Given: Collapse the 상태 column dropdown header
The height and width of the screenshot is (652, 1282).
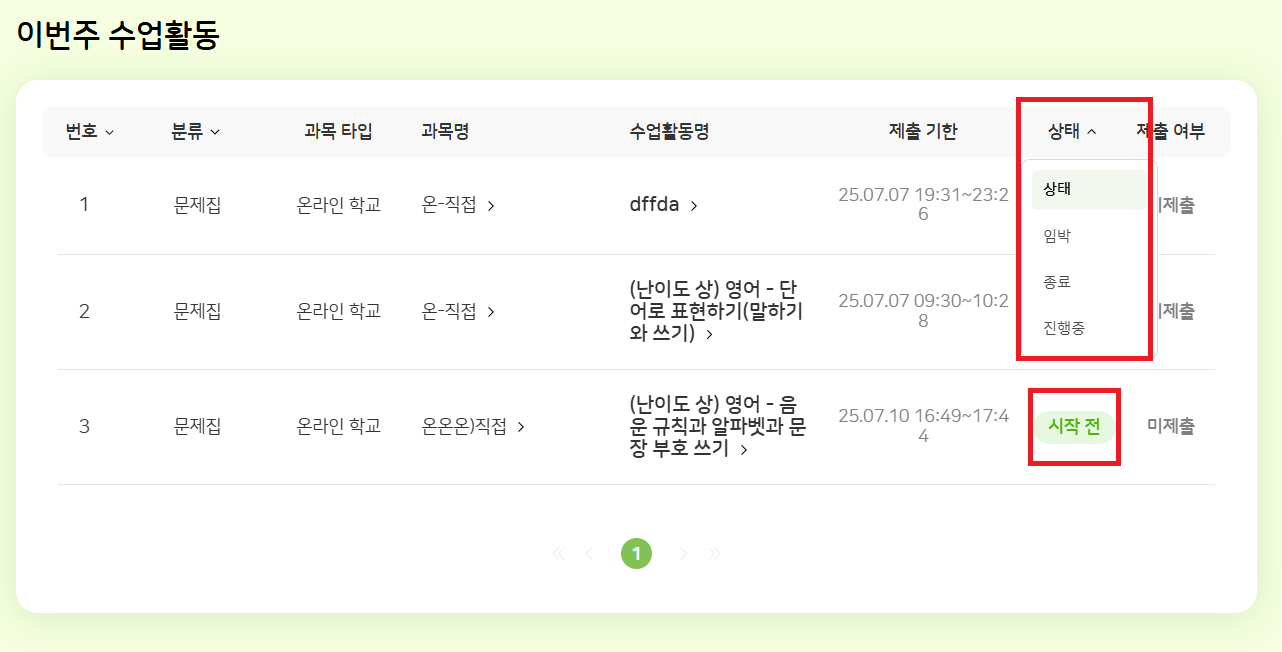Looking at the screenshot, I should tap(1072, 131).
